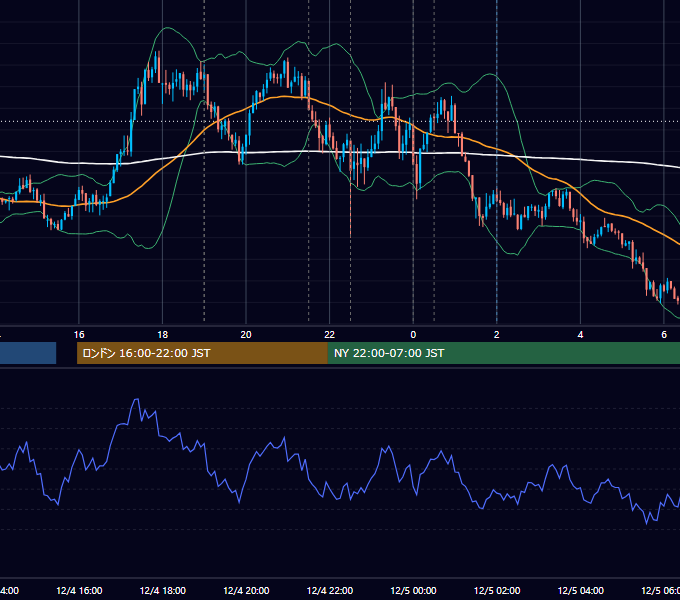
Task: Click the 16 hour label on upper time axis
Action: tap(79, 335)
